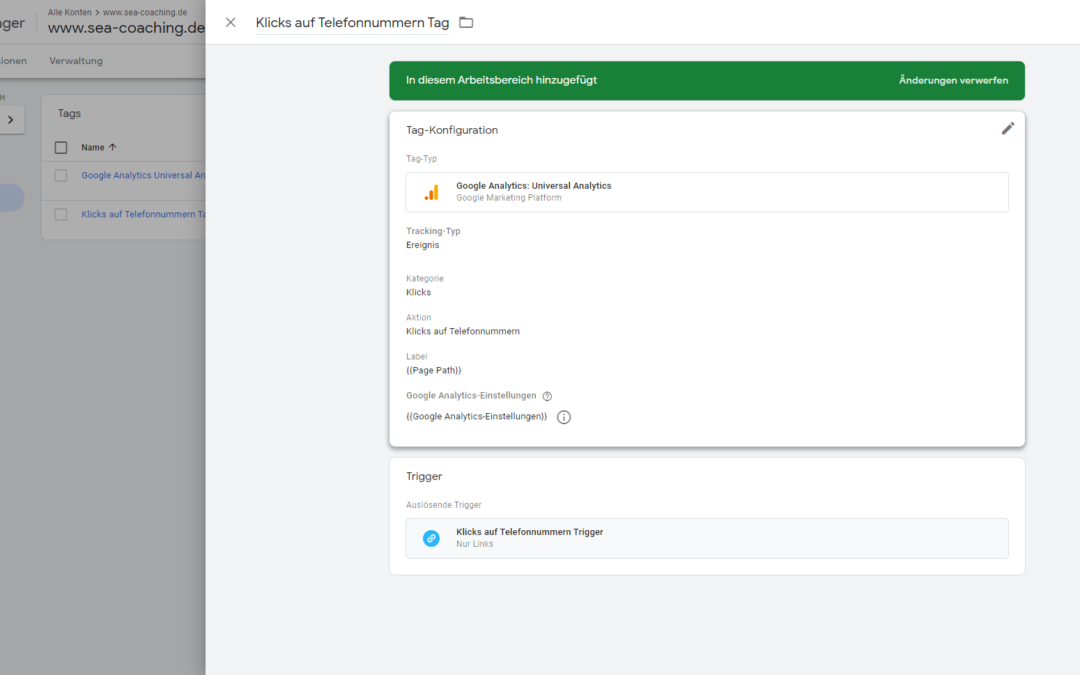This screenshot has height=675, width=1080.
Task: Open folder icon next to tag name
Action: coord(466,23)
